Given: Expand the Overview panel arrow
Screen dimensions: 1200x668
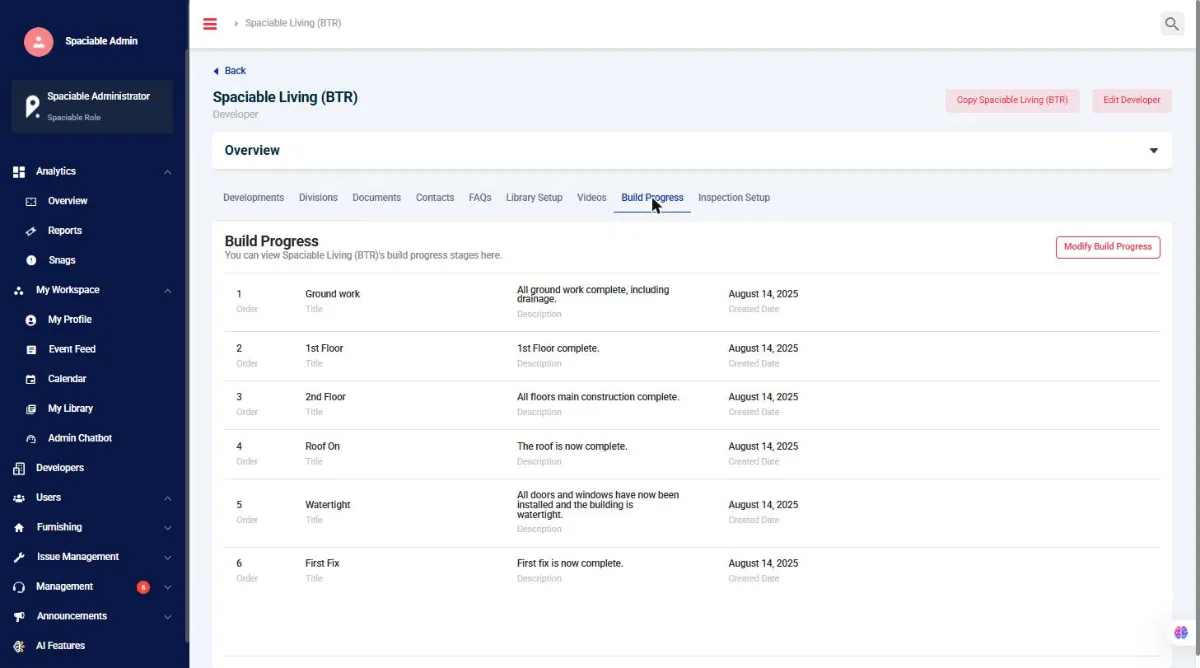Looking at the screenshot, I should pyautogui.click(x=1153, y=151).
